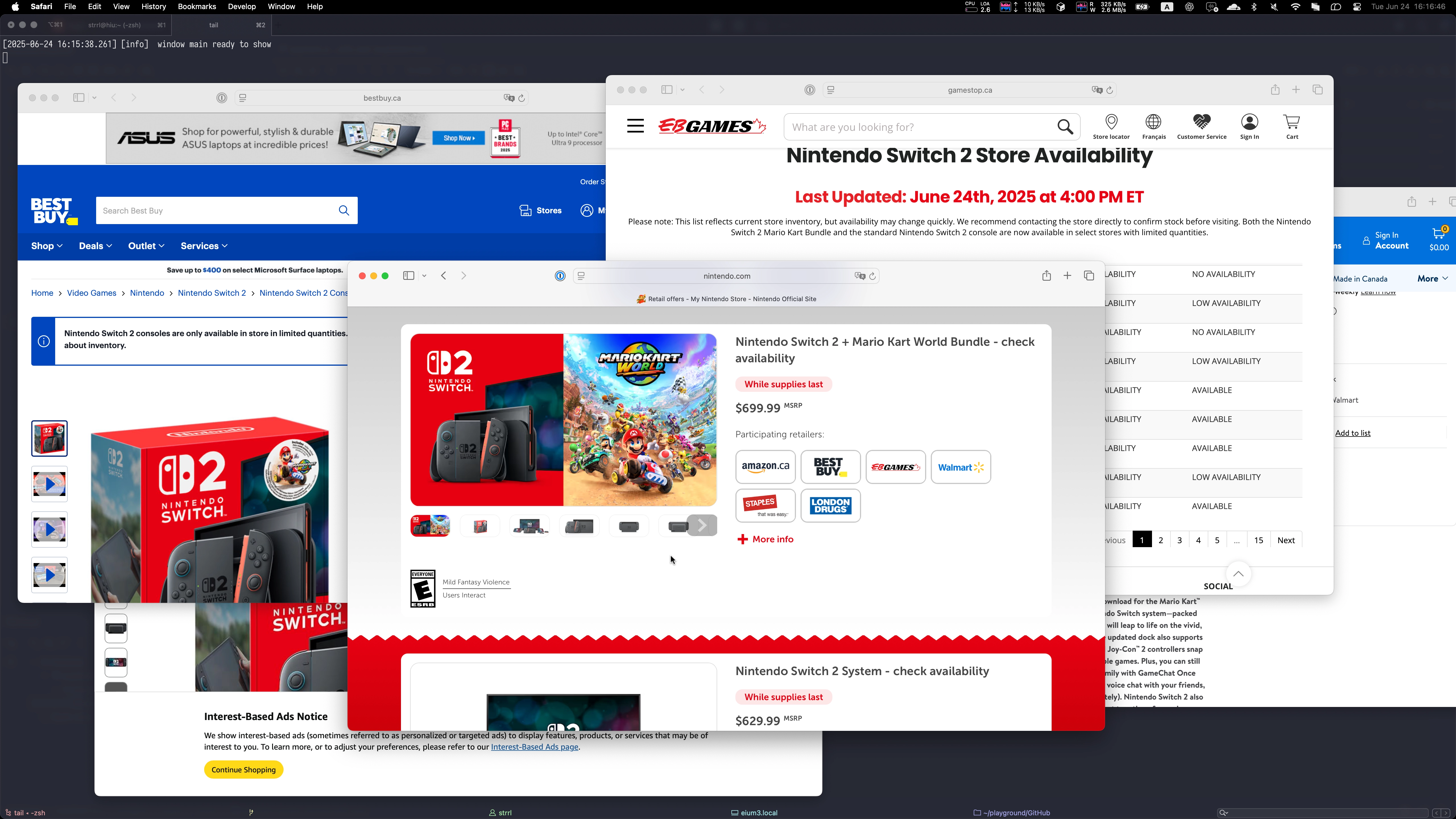Switch to the tail Terminal tab

click(x=214, y=25)
